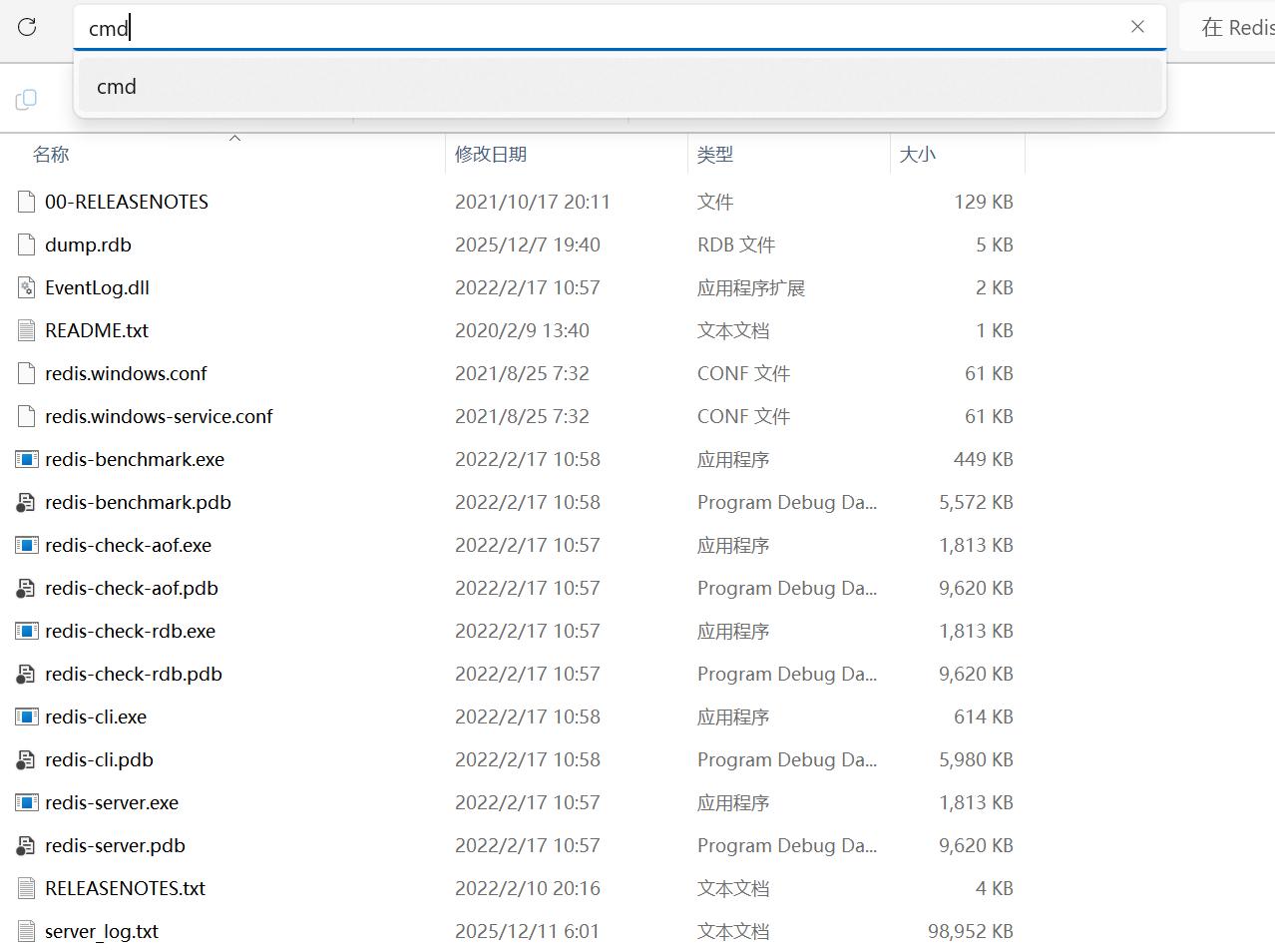The image size is (1275, 952).
Task: Select file name README.txt
Action: [x=97, y=330]
